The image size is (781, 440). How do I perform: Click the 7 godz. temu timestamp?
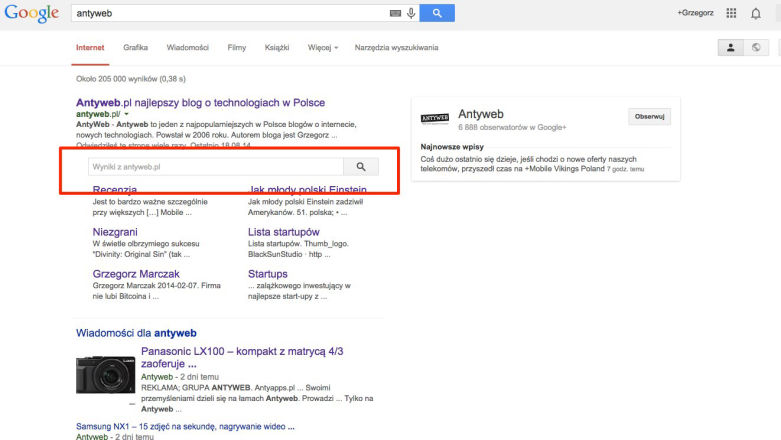(x=625, y=169)
